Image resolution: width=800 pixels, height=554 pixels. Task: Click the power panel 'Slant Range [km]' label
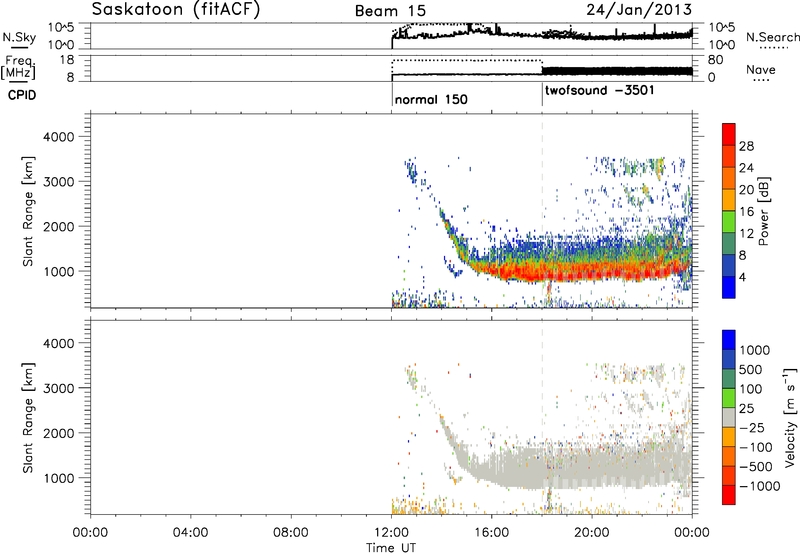[28, 211]
